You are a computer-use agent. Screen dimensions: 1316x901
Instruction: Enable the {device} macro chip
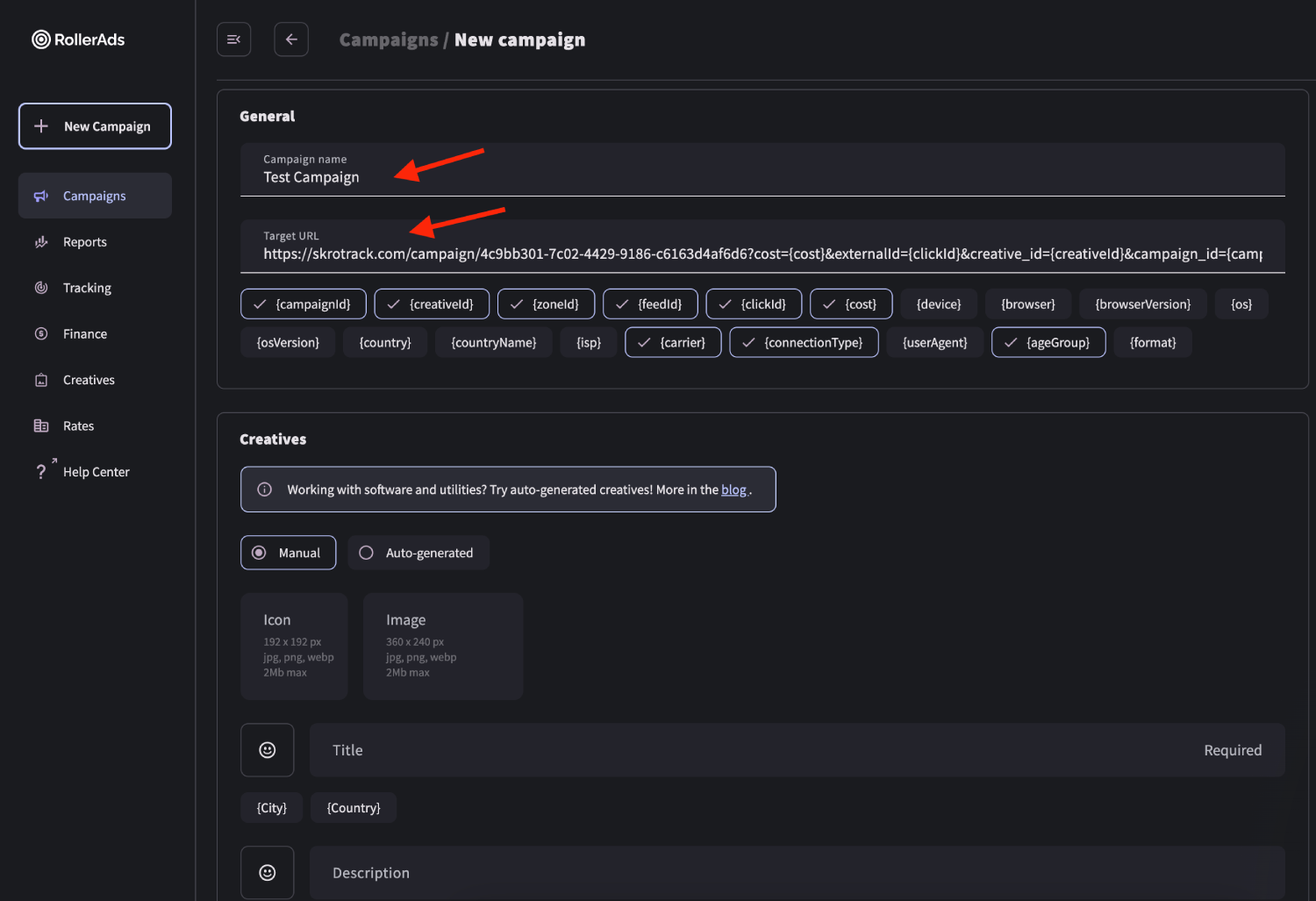(939, 304)
